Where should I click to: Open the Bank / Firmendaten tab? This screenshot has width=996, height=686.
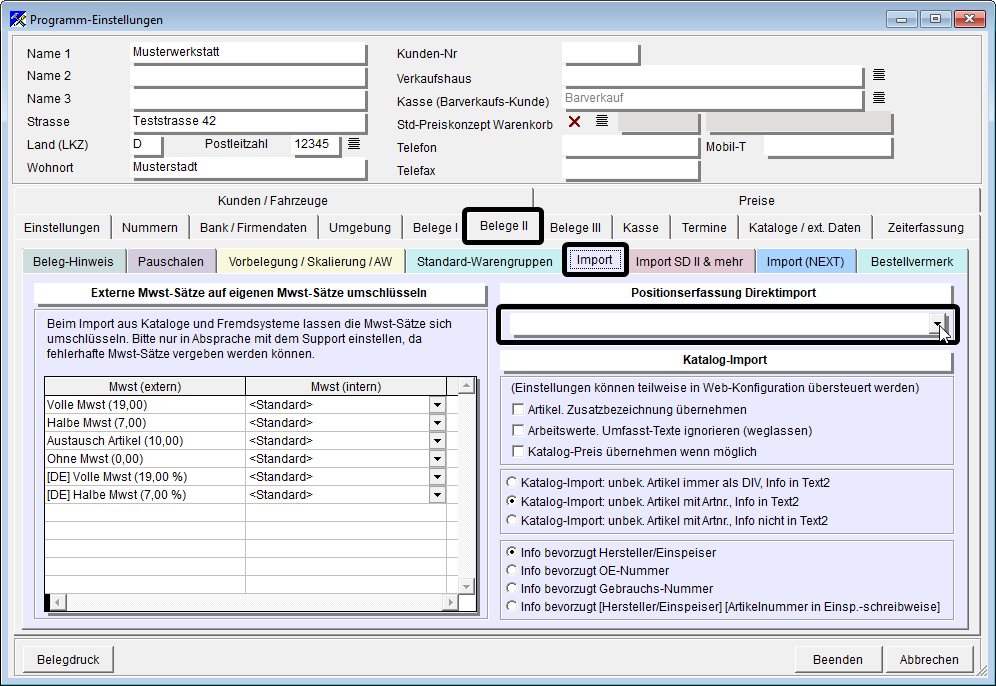pos(253,227)
